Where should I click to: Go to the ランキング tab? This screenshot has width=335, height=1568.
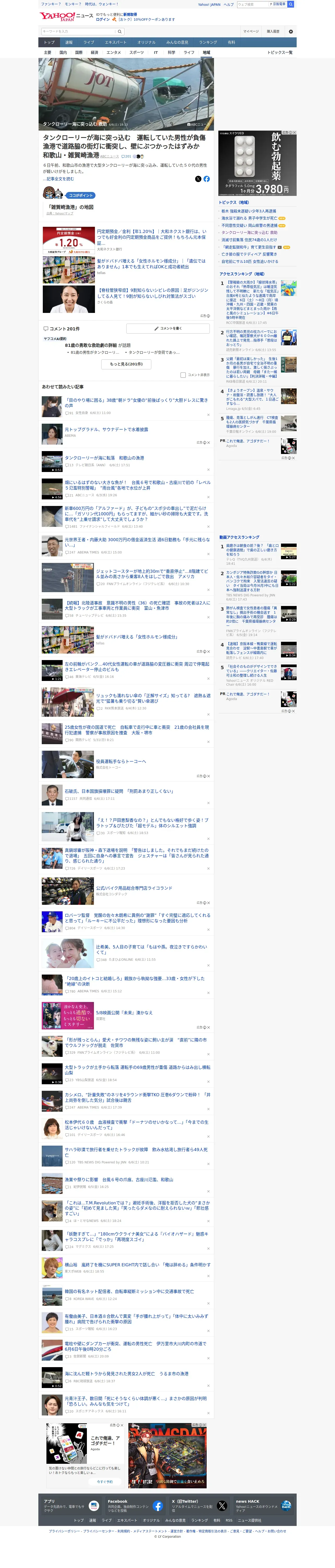pyautogui.click(x=208, y=43)
